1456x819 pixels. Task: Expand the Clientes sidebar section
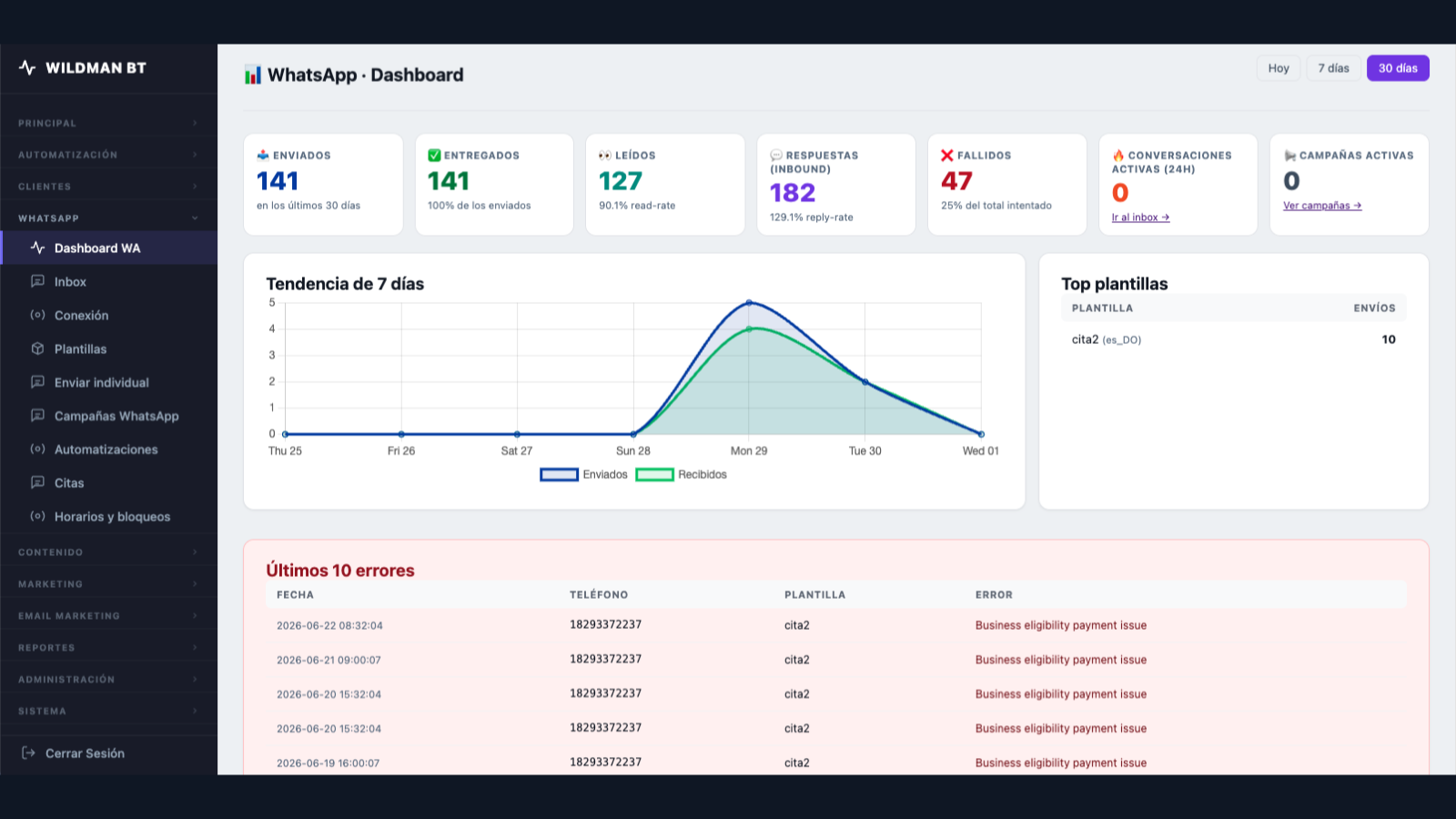click(108, 187)
